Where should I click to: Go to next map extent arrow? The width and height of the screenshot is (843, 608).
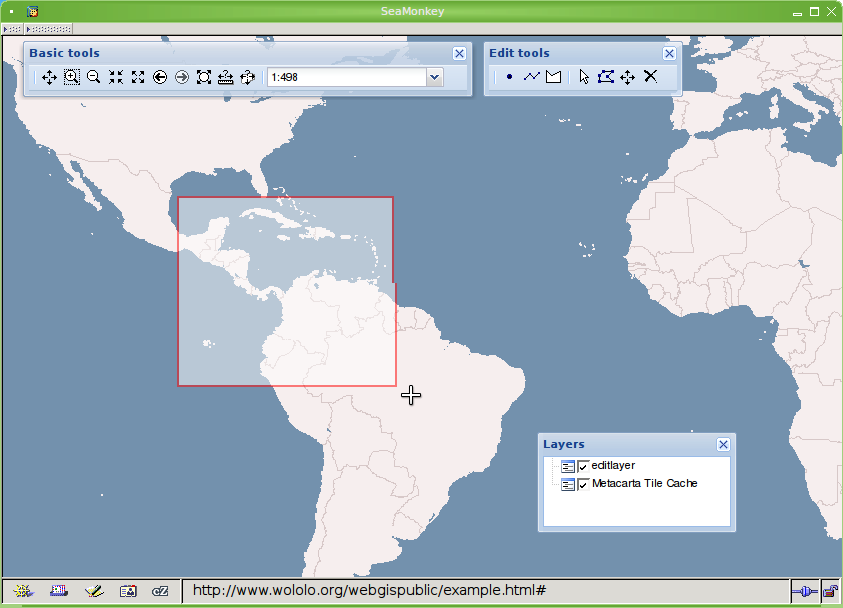[182, 77]
